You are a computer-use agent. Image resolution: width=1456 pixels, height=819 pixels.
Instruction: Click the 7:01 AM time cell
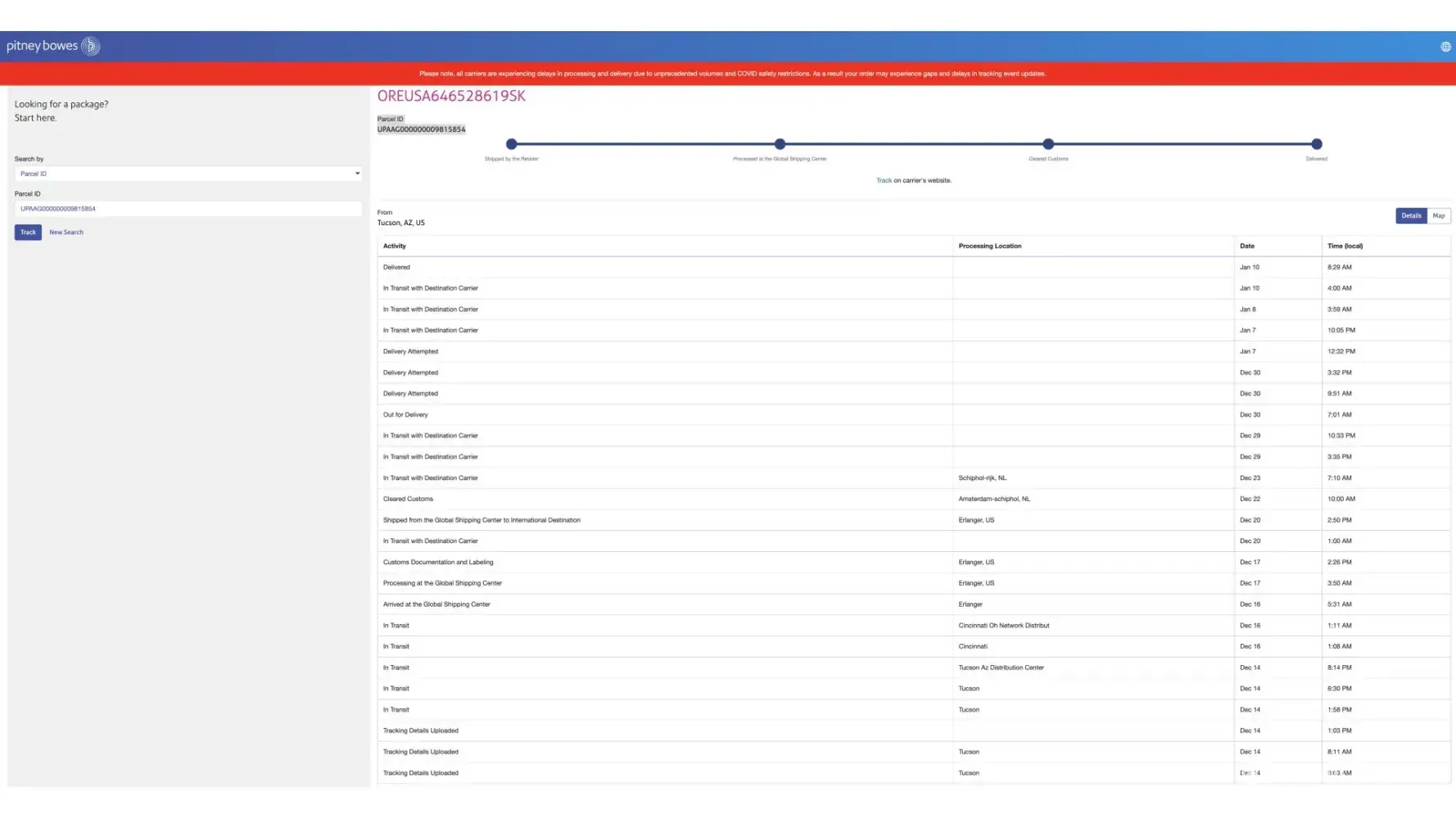point(1340,414)
